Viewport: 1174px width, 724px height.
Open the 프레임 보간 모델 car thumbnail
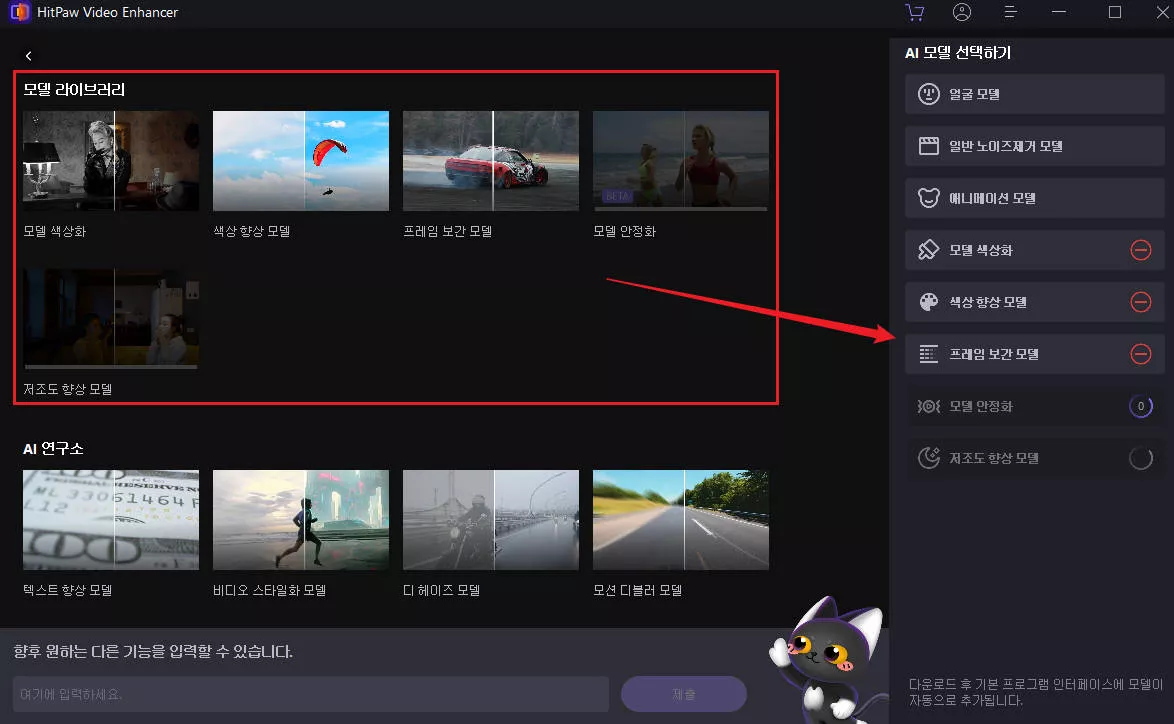pos(491,161)
